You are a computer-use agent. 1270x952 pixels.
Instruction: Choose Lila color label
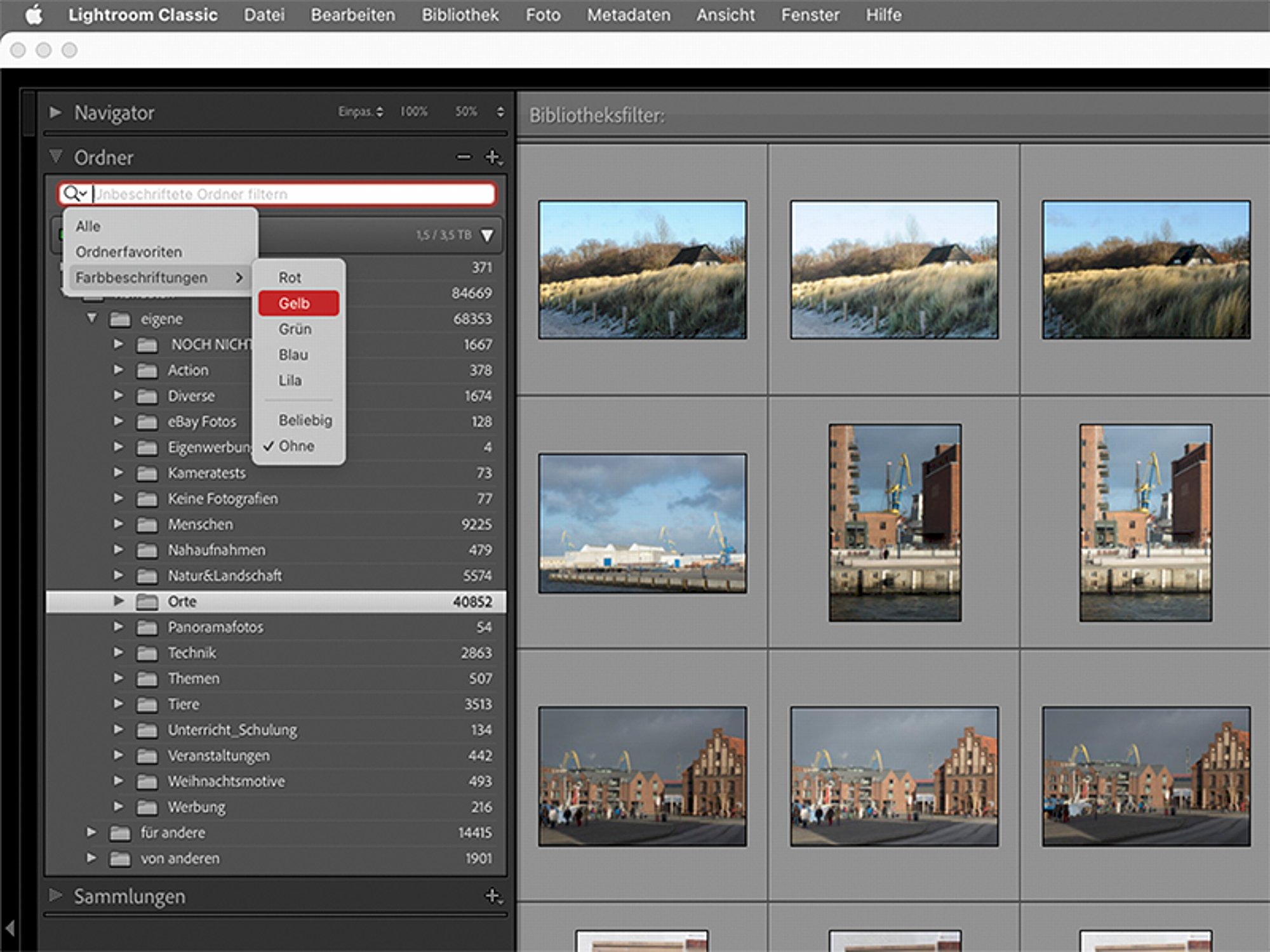pyautogui.click(x=290, y=380)
